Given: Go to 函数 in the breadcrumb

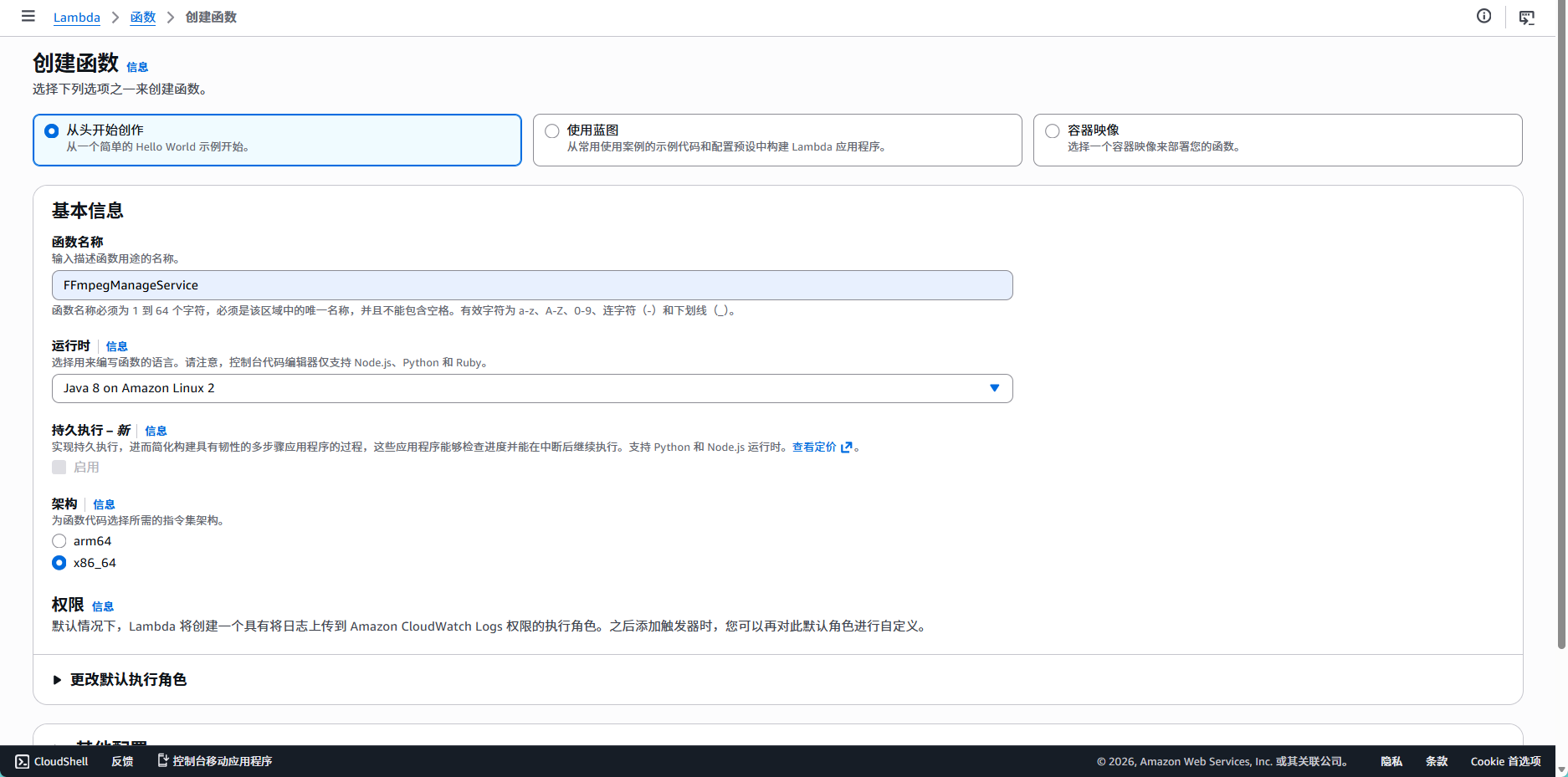Looking at the screenshot, I should point(143,18).
